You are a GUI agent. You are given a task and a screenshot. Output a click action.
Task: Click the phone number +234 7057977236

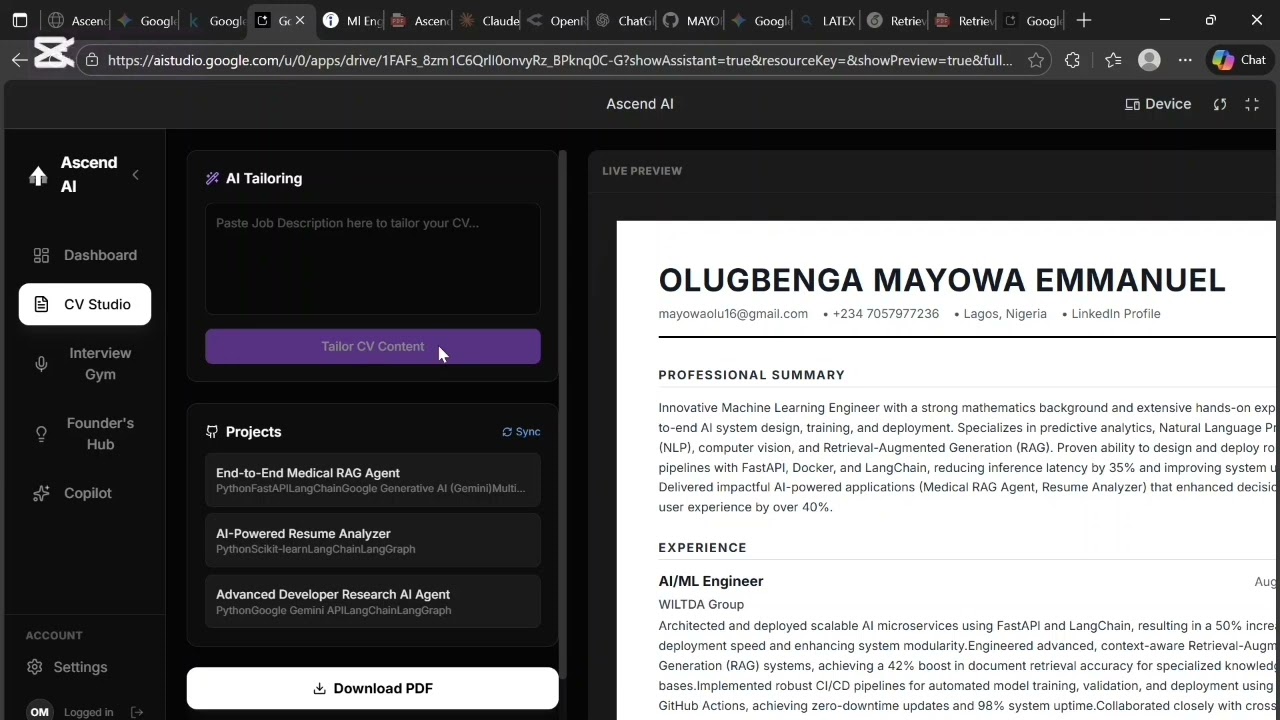(886, 314)
